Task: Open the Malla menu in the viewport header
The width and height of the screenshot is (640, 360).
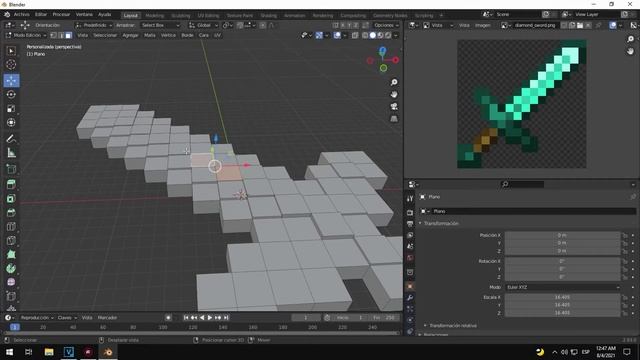Action: click(x=149, y=36)
